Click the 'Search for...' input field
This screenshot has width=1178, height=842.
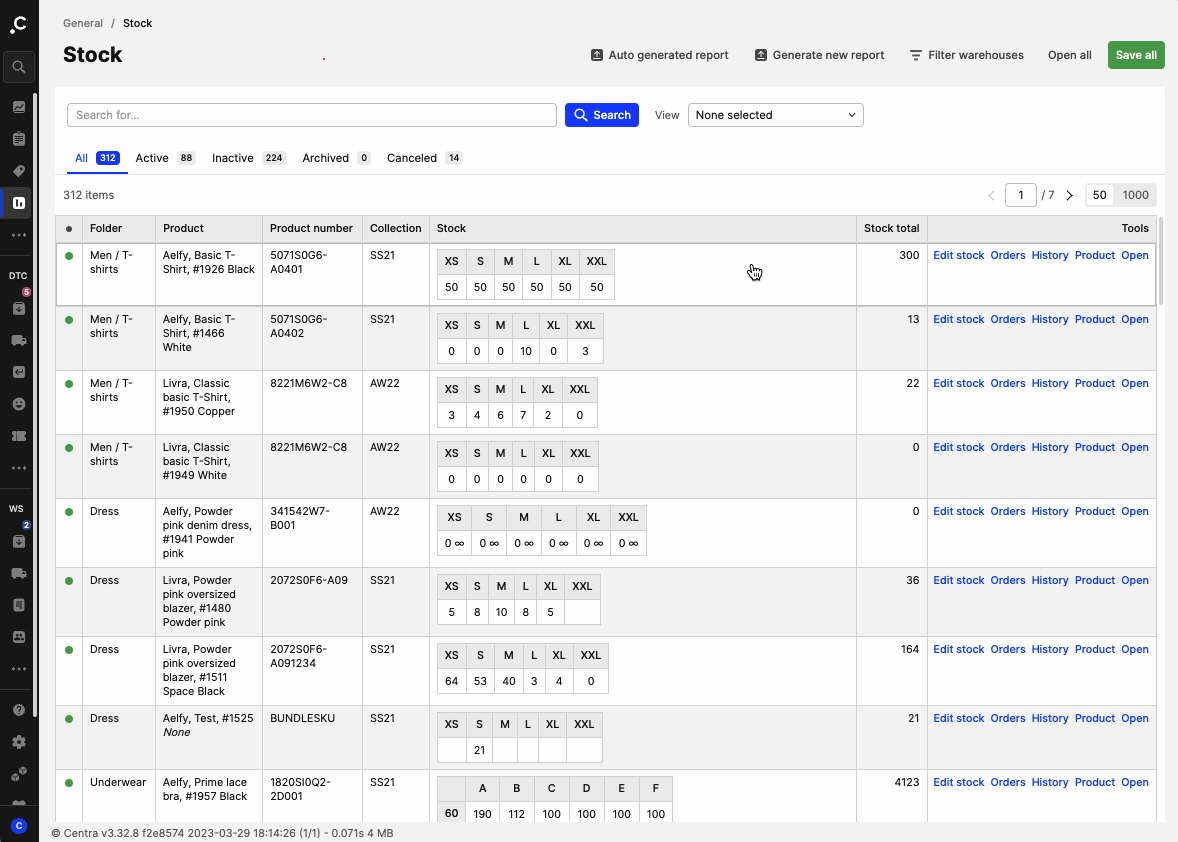click(x=311, y=115)
